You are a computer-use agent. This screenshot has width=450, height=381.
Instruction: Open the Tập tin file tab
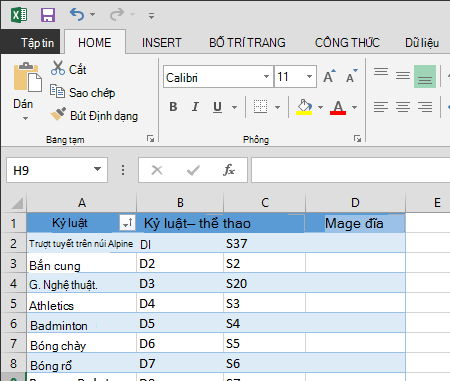pyautogui.click(x=30, y=42)
